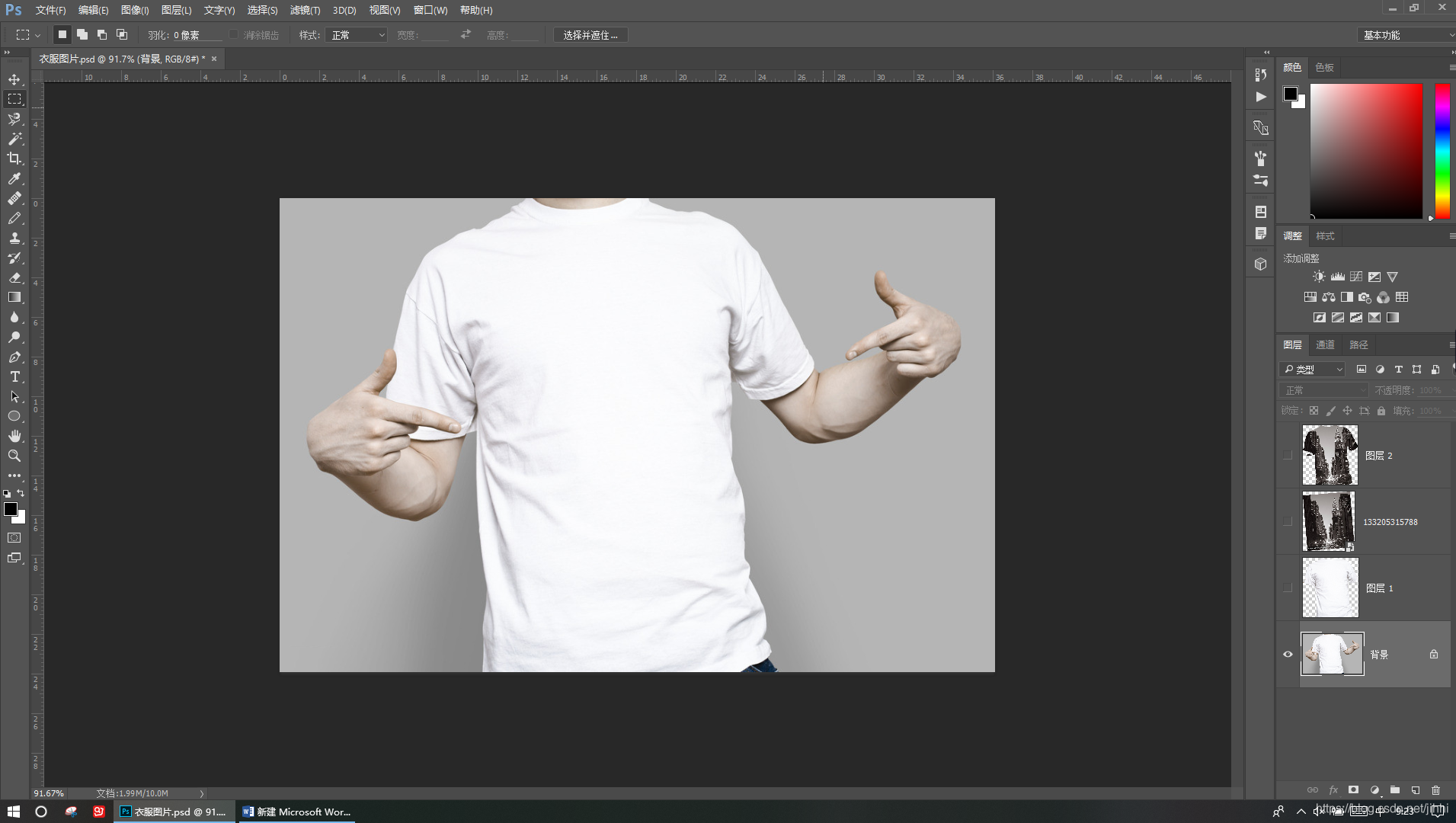Open the 滤镜(T) menu

[305, 11]
